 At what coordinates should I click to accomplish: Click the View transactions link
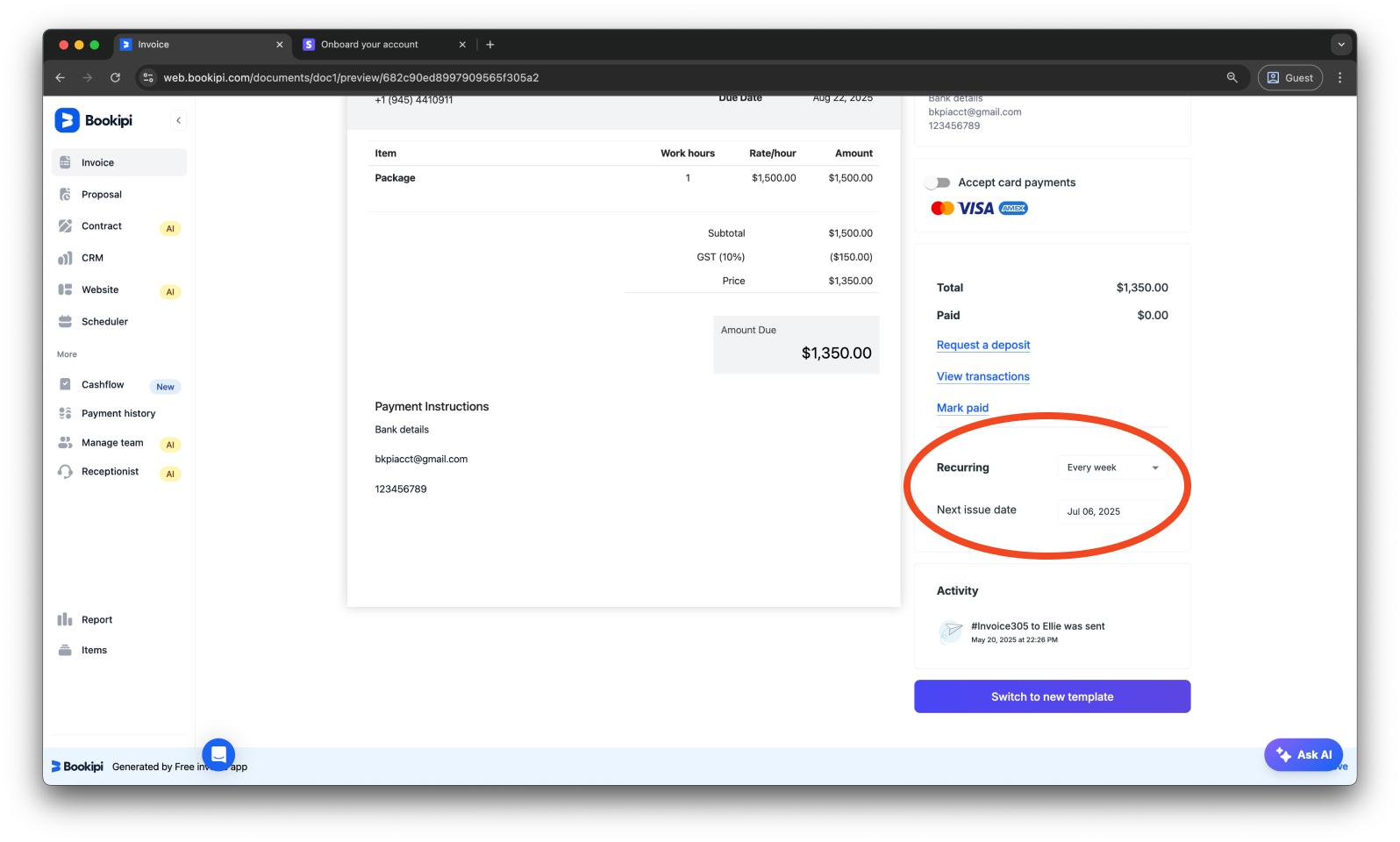pos(983,376)
